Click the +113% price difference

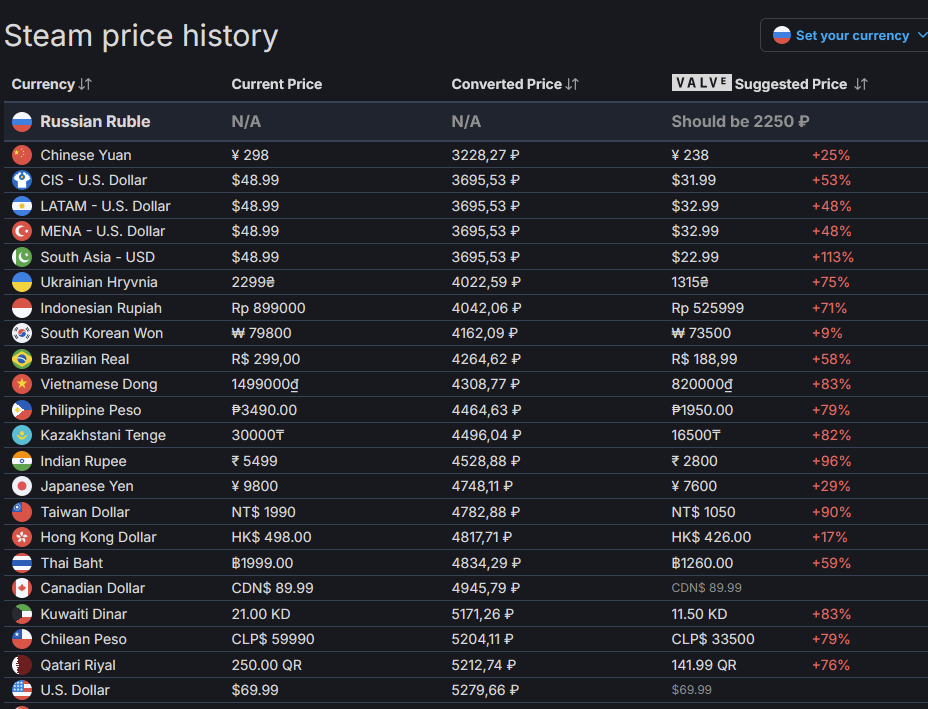[833, 257]
